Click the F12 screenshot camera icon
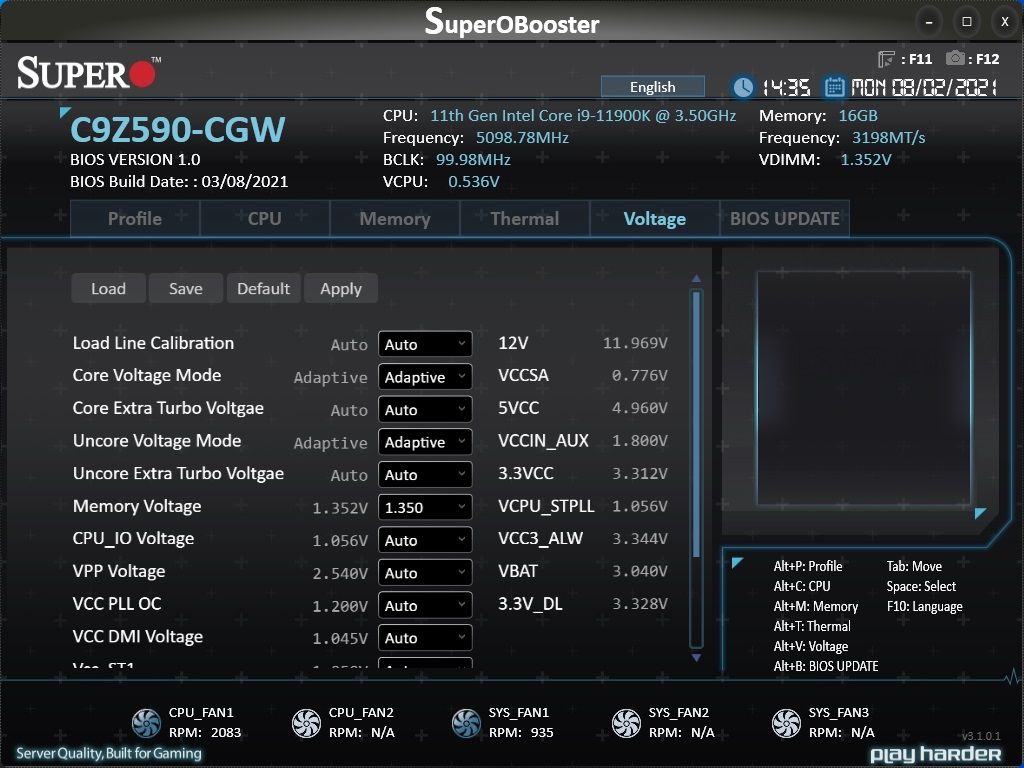Image resolution: width=1024 pixels, height=768 pixels. (x=955, y=58)
